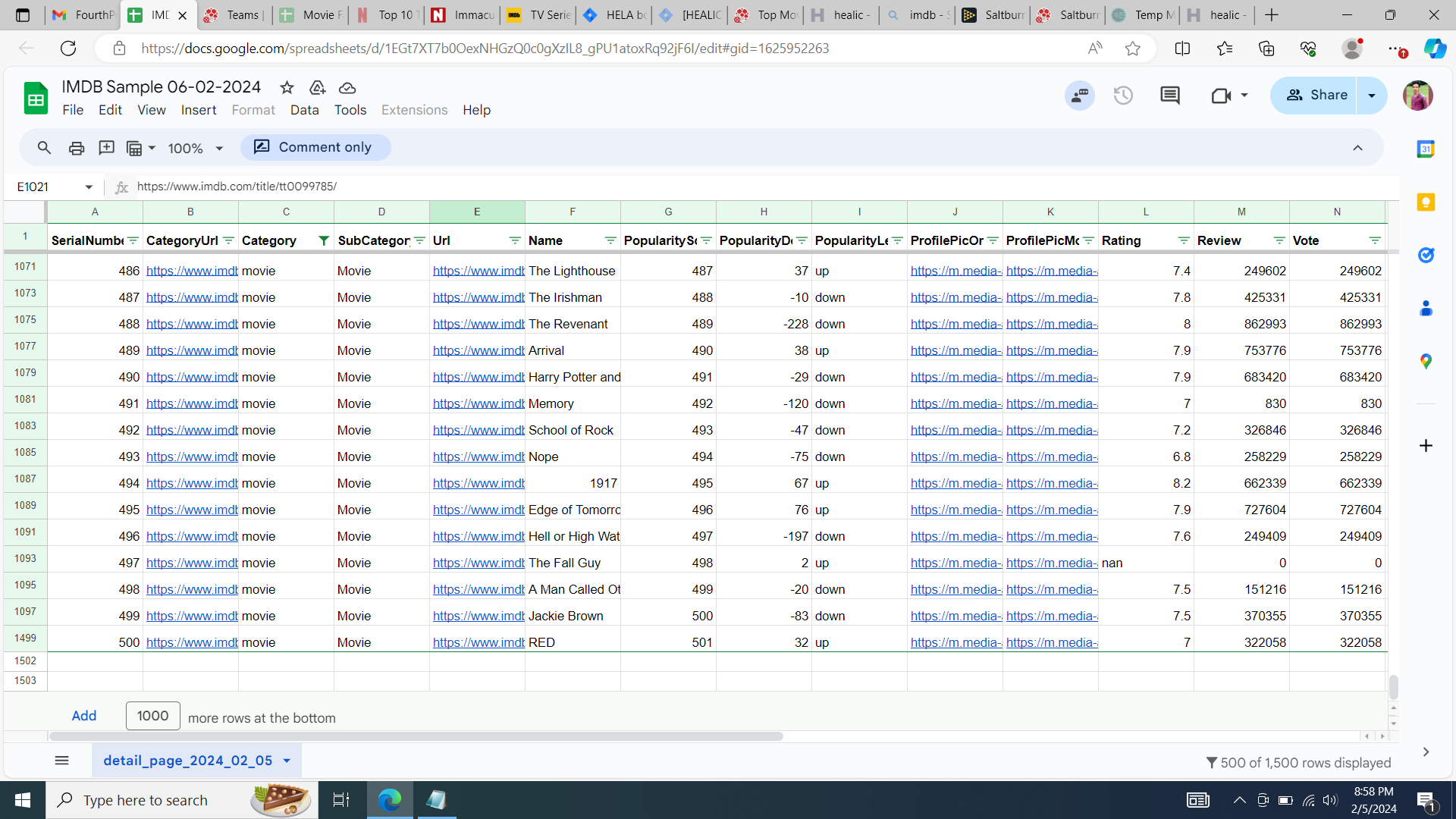Open Google Sheets home icon
Image resolution: width=1456 pixels, height=819 pixels.
36,98
